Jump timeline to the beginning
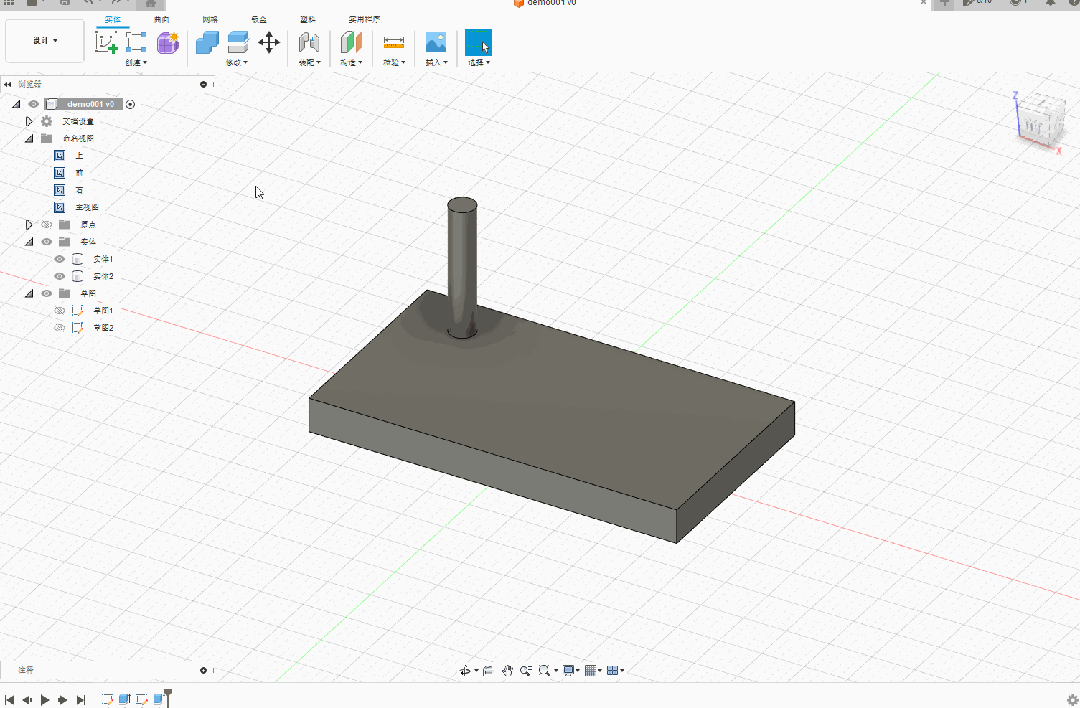The width and height of the screenshot is (1080, 708). pyautogui.click(x=9, y=700)
